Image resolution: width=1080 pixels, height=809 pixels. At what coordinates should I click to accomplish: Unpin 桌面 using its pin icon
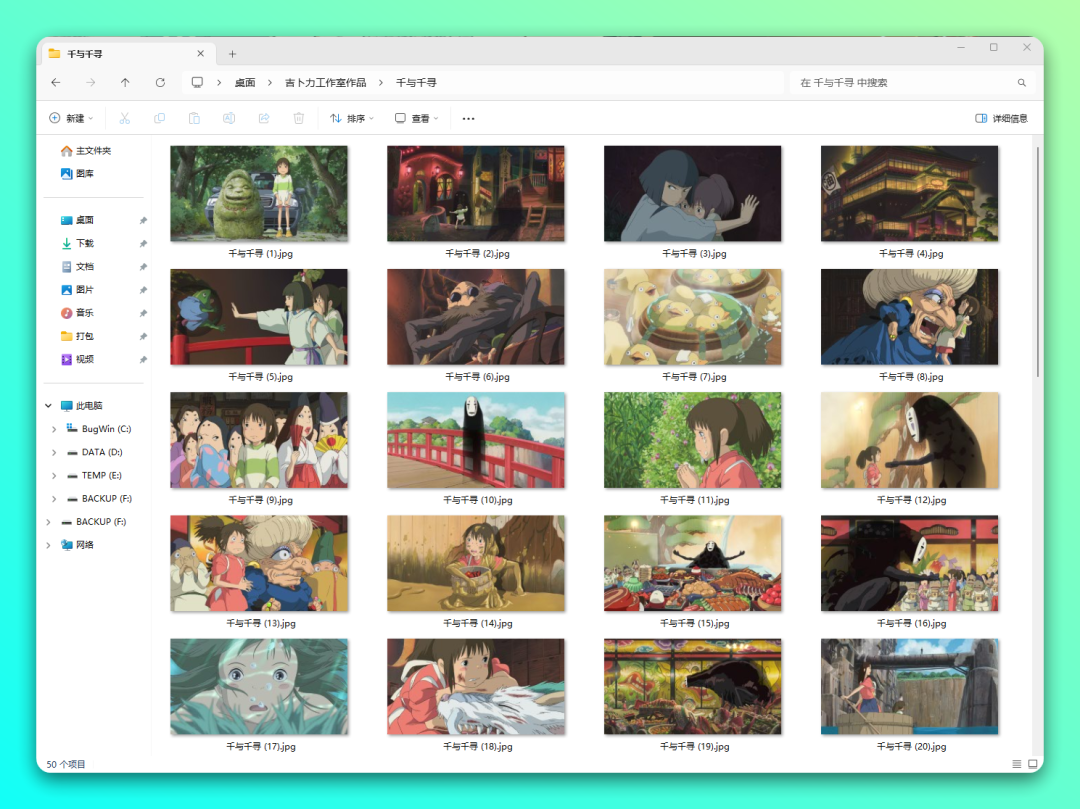tap(143, 220)
